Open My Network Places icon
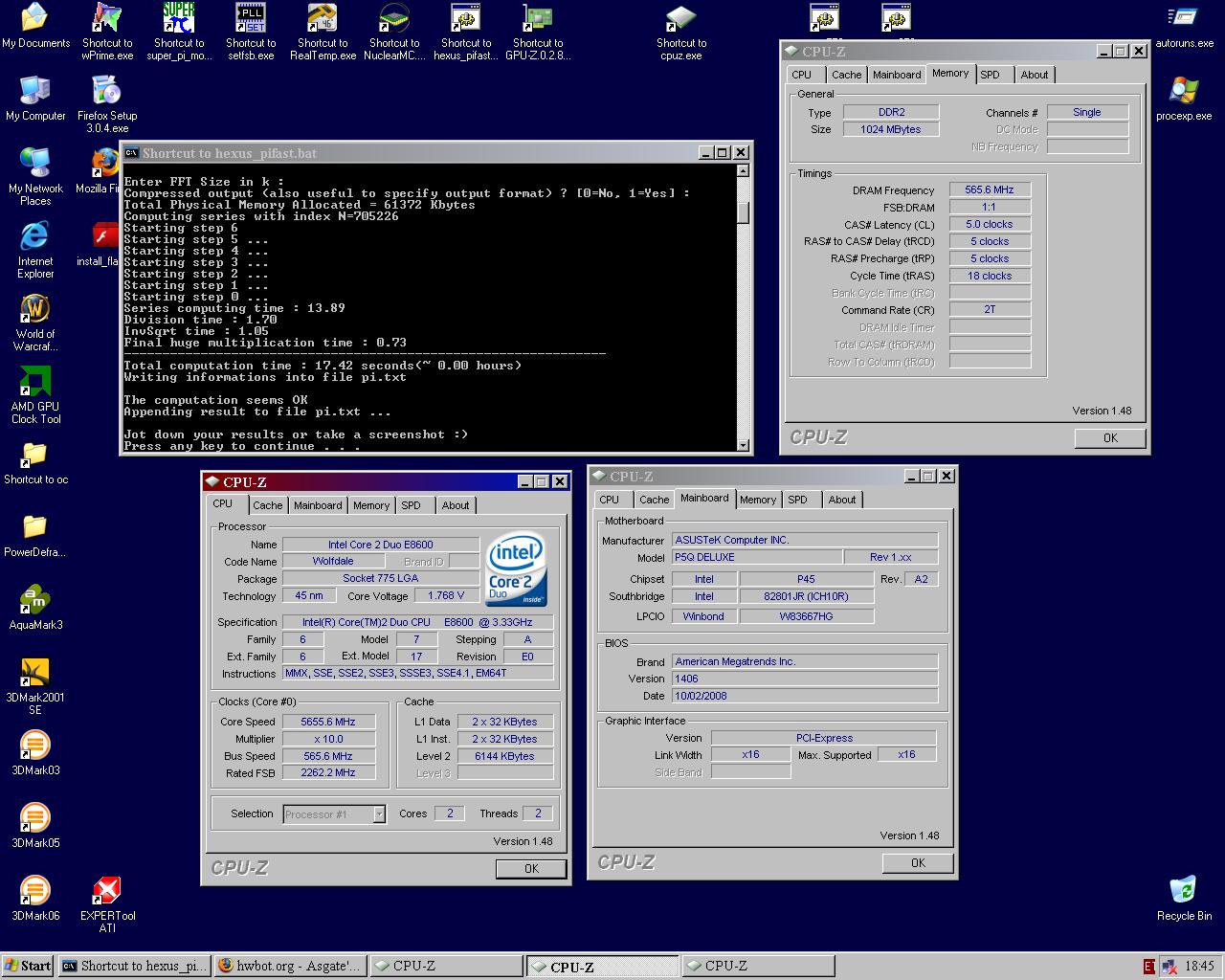This screenshot has height=980, width=1225. (35, 177)
